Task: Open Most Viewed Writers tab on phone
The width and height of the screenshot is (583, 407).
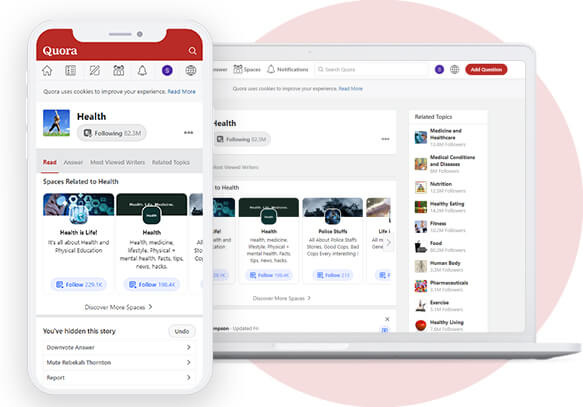Action: point(117,162)
